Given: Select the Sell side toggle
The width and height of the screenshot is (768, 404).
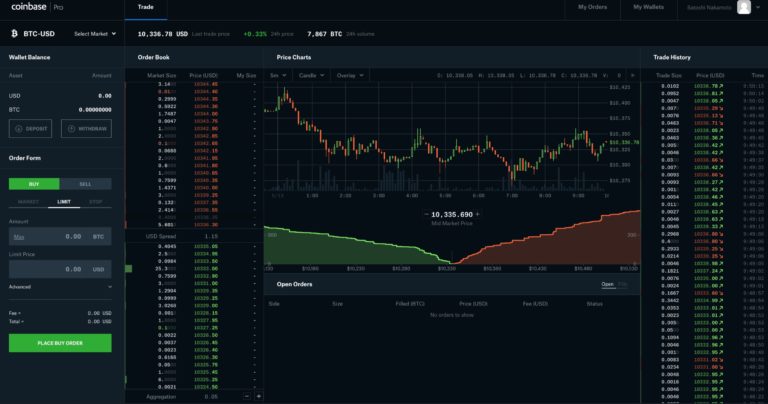Looking at the screenshot, I should (85, 184).
